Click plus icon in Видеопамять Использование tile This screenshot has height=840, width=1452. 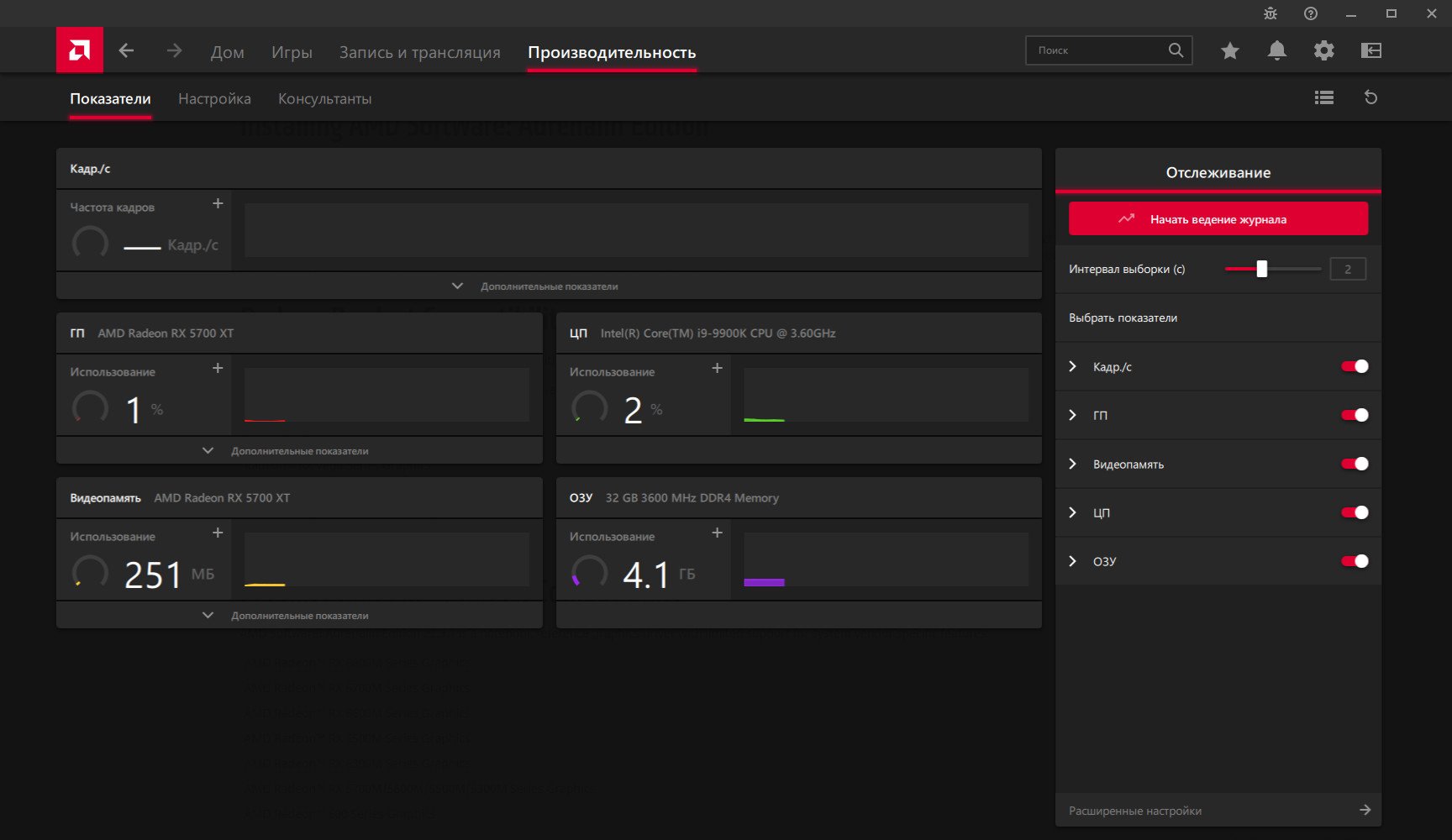(218, 533)
